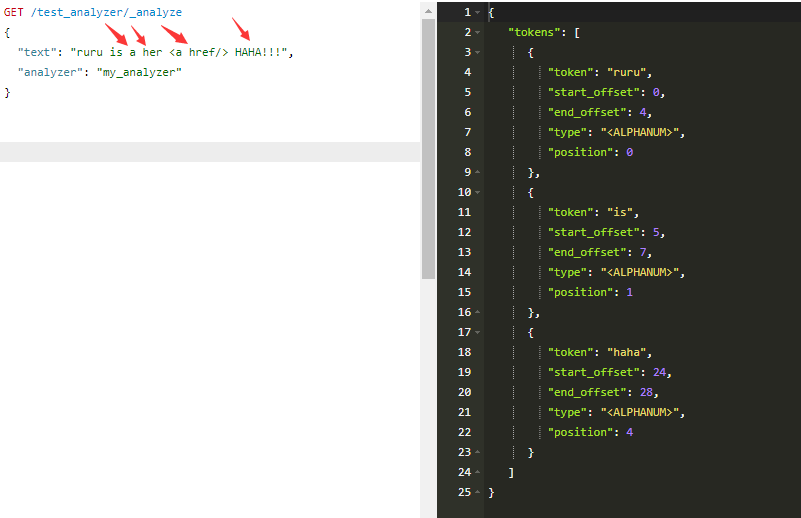Click the "token": "is" line

click(x=593, y=212)
